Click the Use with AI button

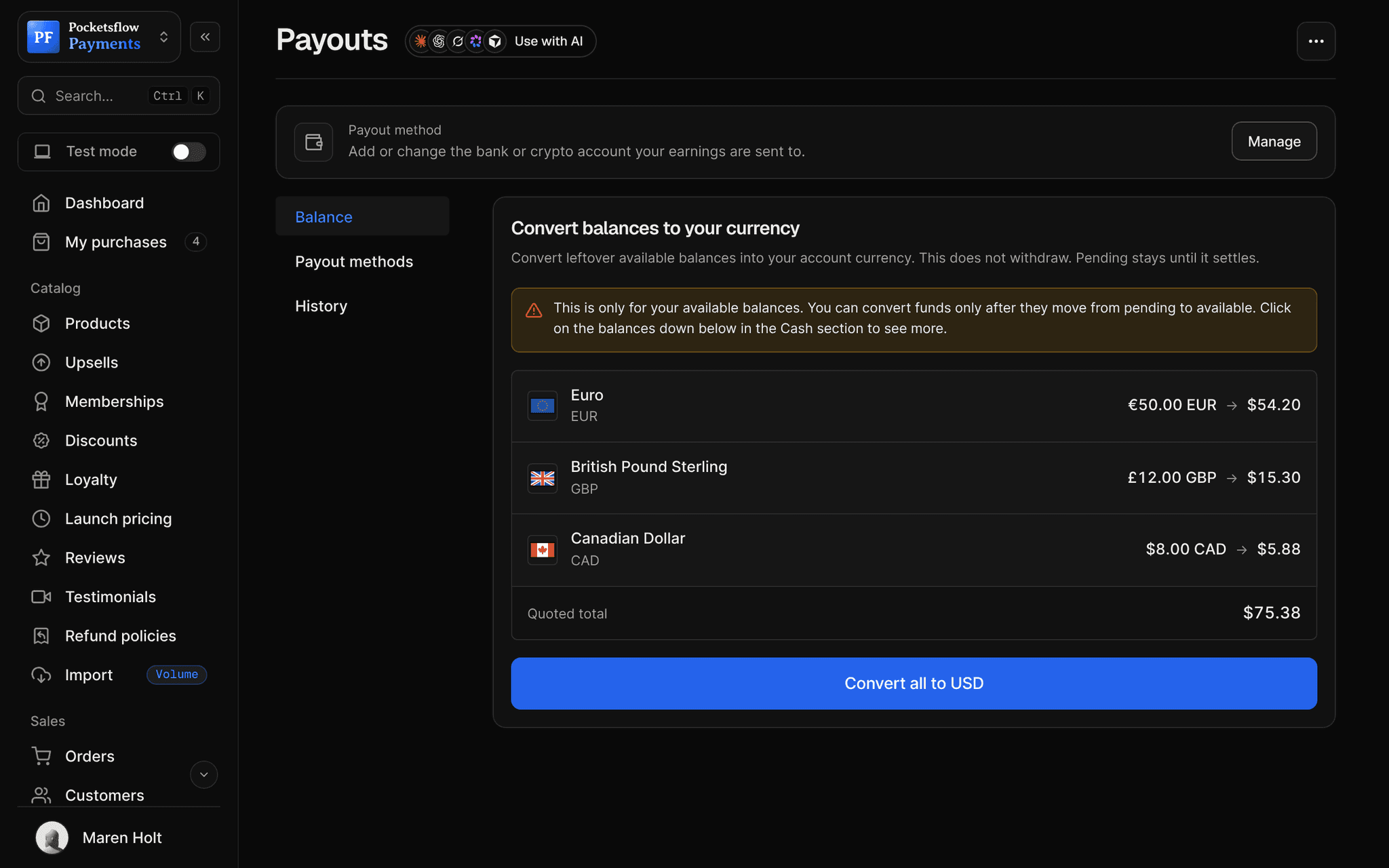pos(501,41)
